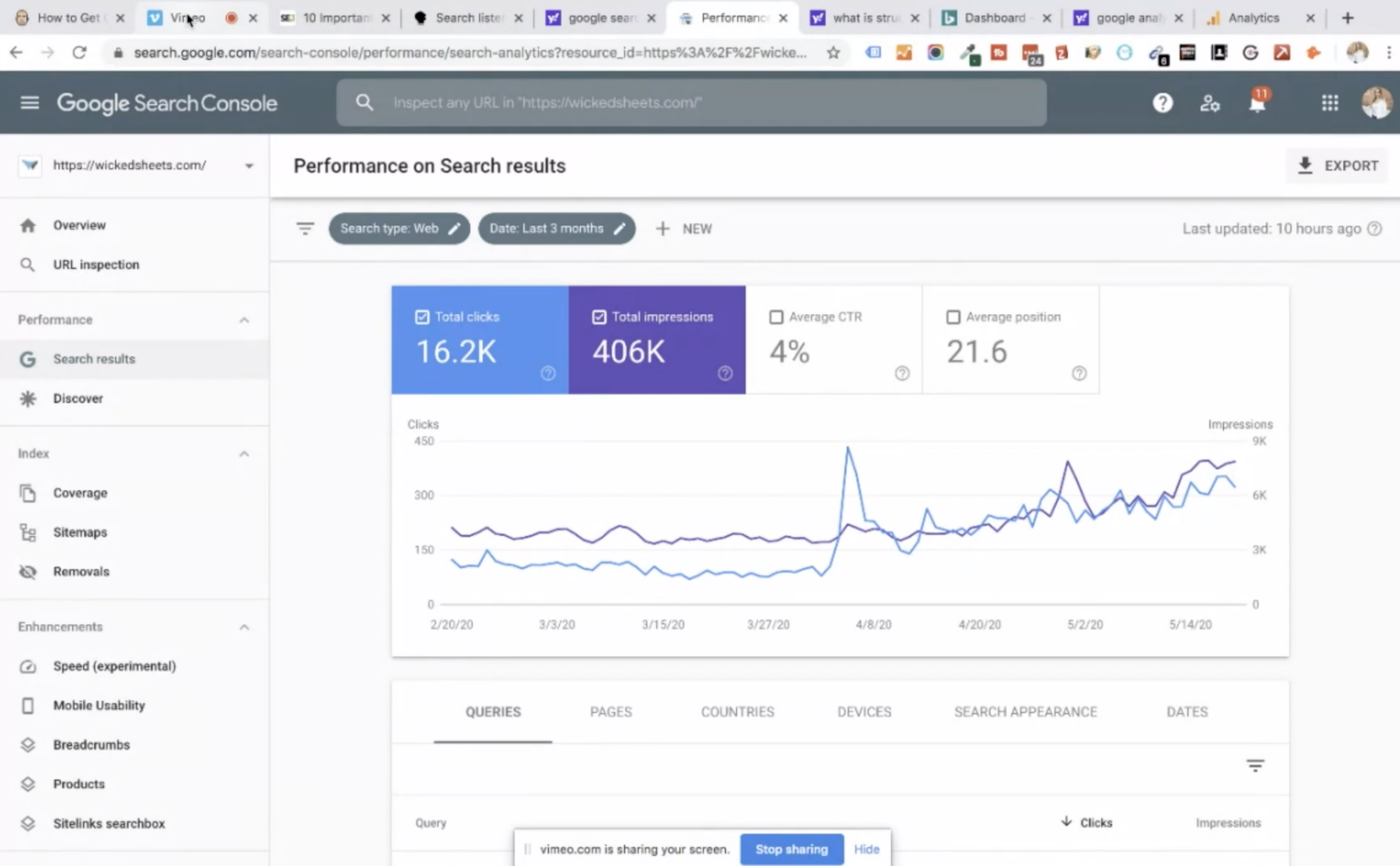Click the Removals index icon

click(x=27, y=571)
